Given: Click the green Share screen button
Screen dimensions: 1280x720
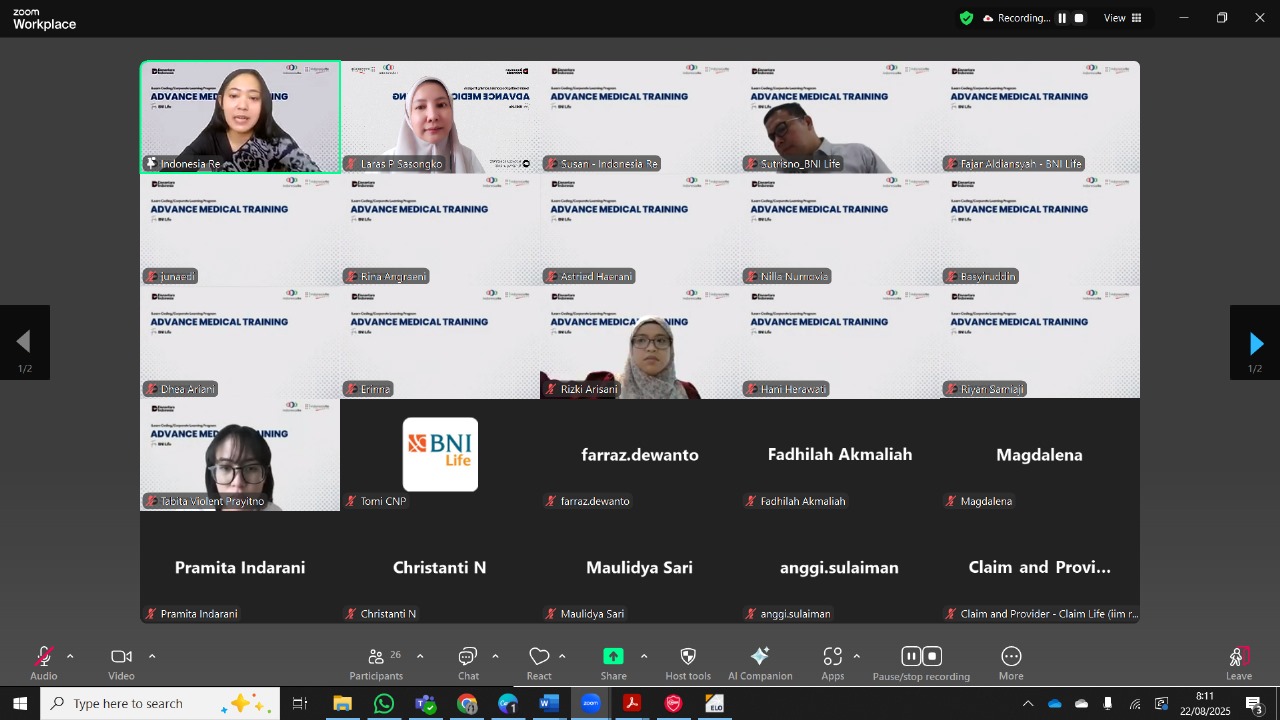Looking at the screenshot, I should tap(613, 662).
